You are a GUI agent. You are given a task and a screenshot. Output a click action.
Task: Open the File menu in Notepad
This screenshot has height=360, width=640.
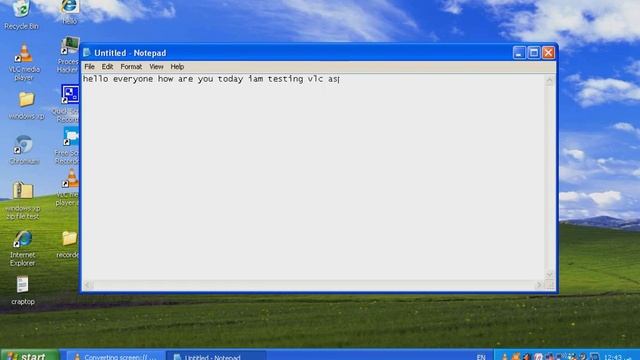(x=89, y=67)
